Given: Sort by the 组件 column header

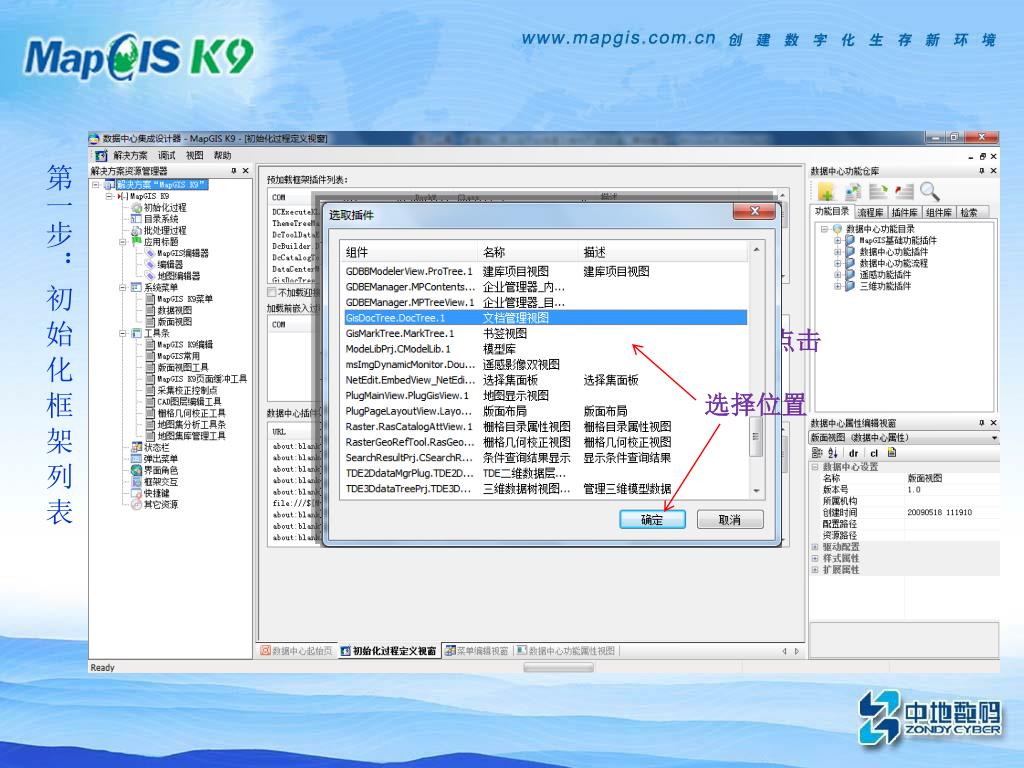Looking at the screenshot, I should 409,252.
